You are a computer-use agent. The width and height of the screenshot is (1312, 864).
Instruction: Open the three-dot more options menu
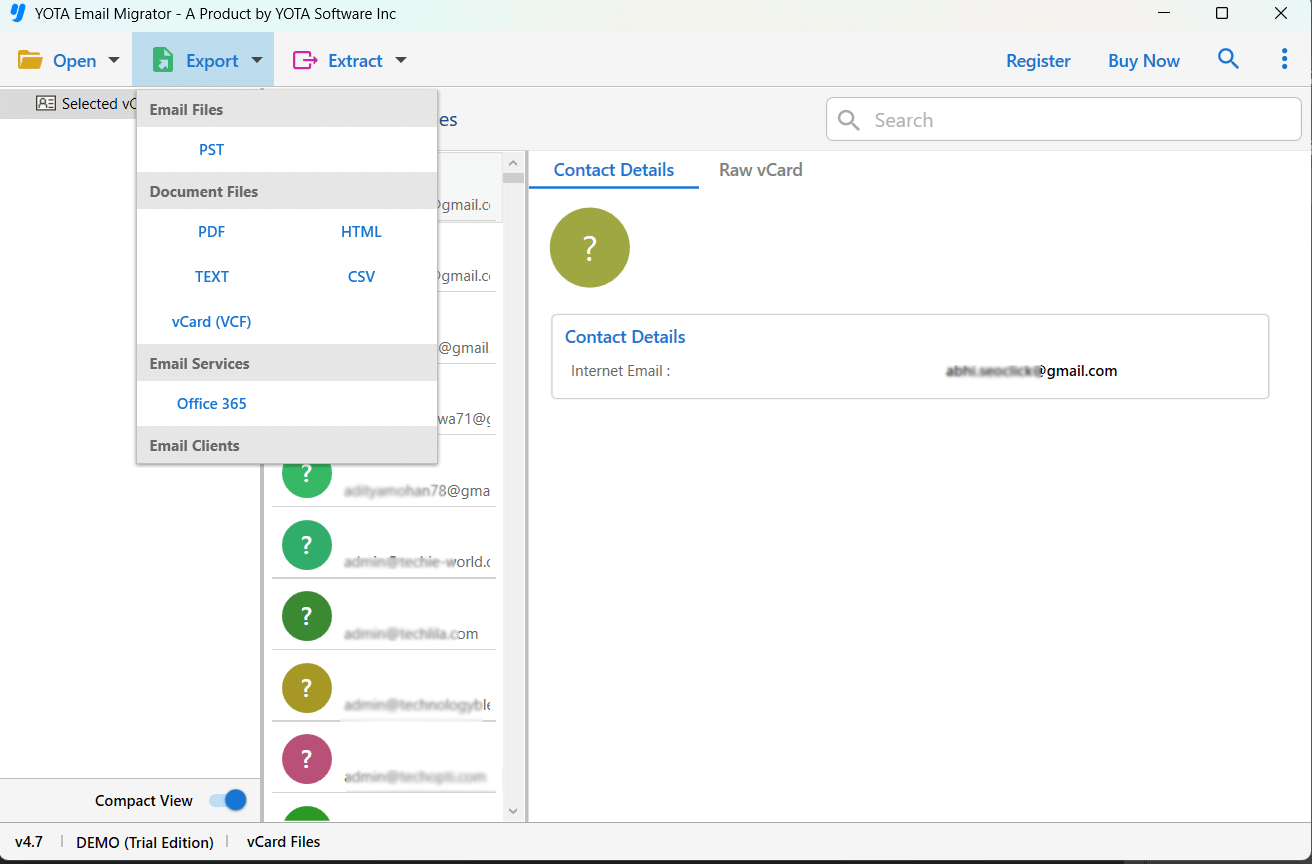[x=1284, y=59]
